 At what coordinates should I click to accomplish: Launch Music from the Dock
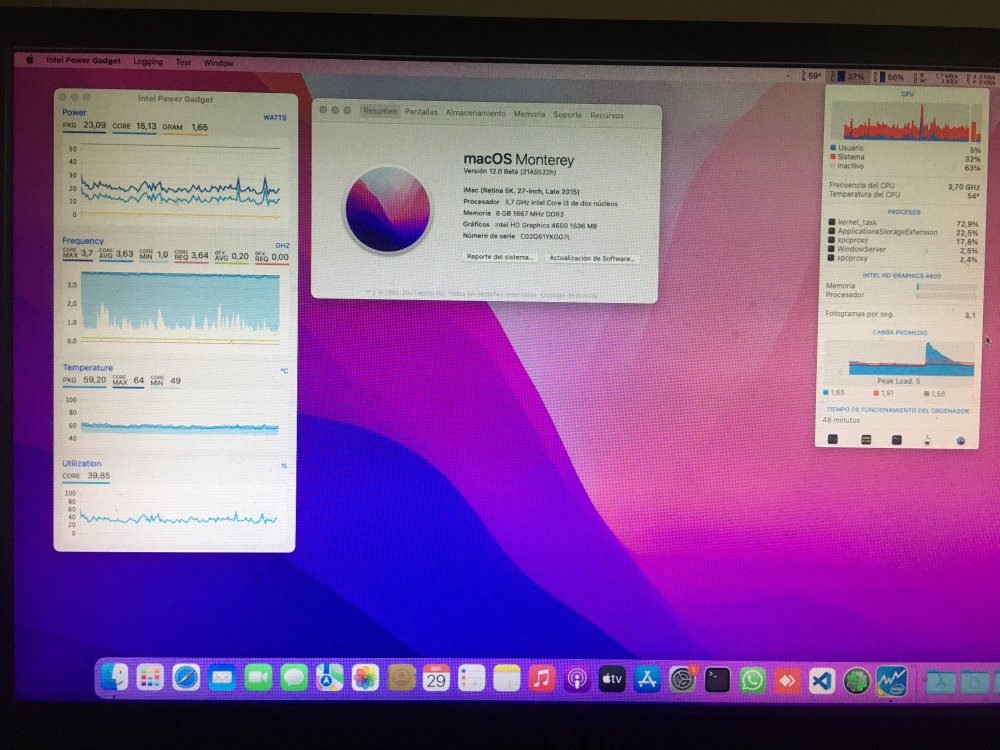542,679
